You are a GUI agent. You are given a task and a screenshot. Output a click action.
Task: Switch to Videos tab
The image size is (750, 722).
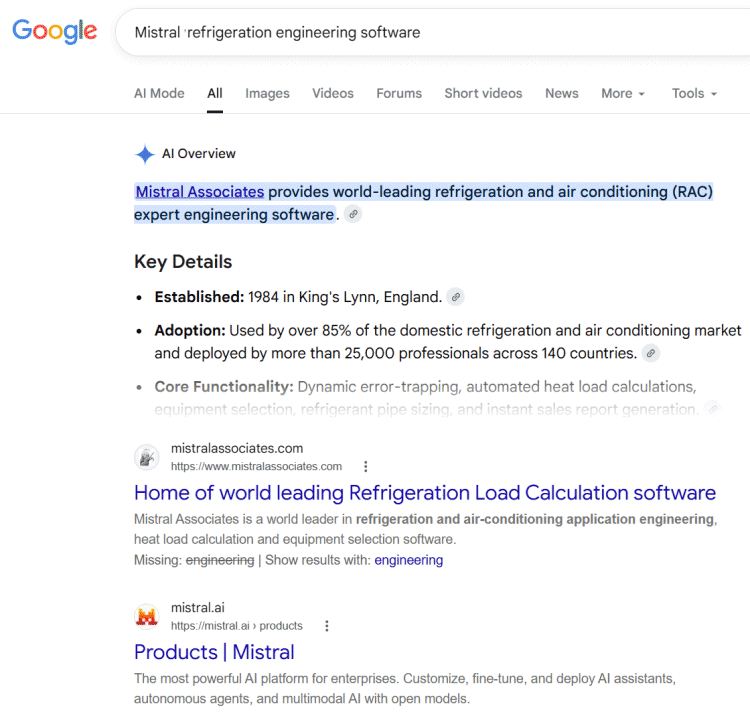pyautogui.click(x=333, y=93)
